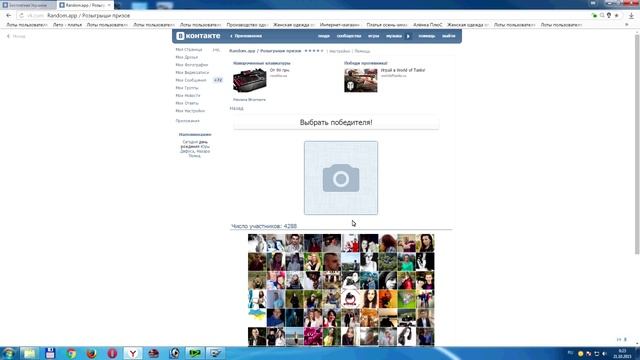Open 'Мои Ответы' in the left sidebar
The image size is (640, 360).
pyautogui.click(x=187, y=103)
